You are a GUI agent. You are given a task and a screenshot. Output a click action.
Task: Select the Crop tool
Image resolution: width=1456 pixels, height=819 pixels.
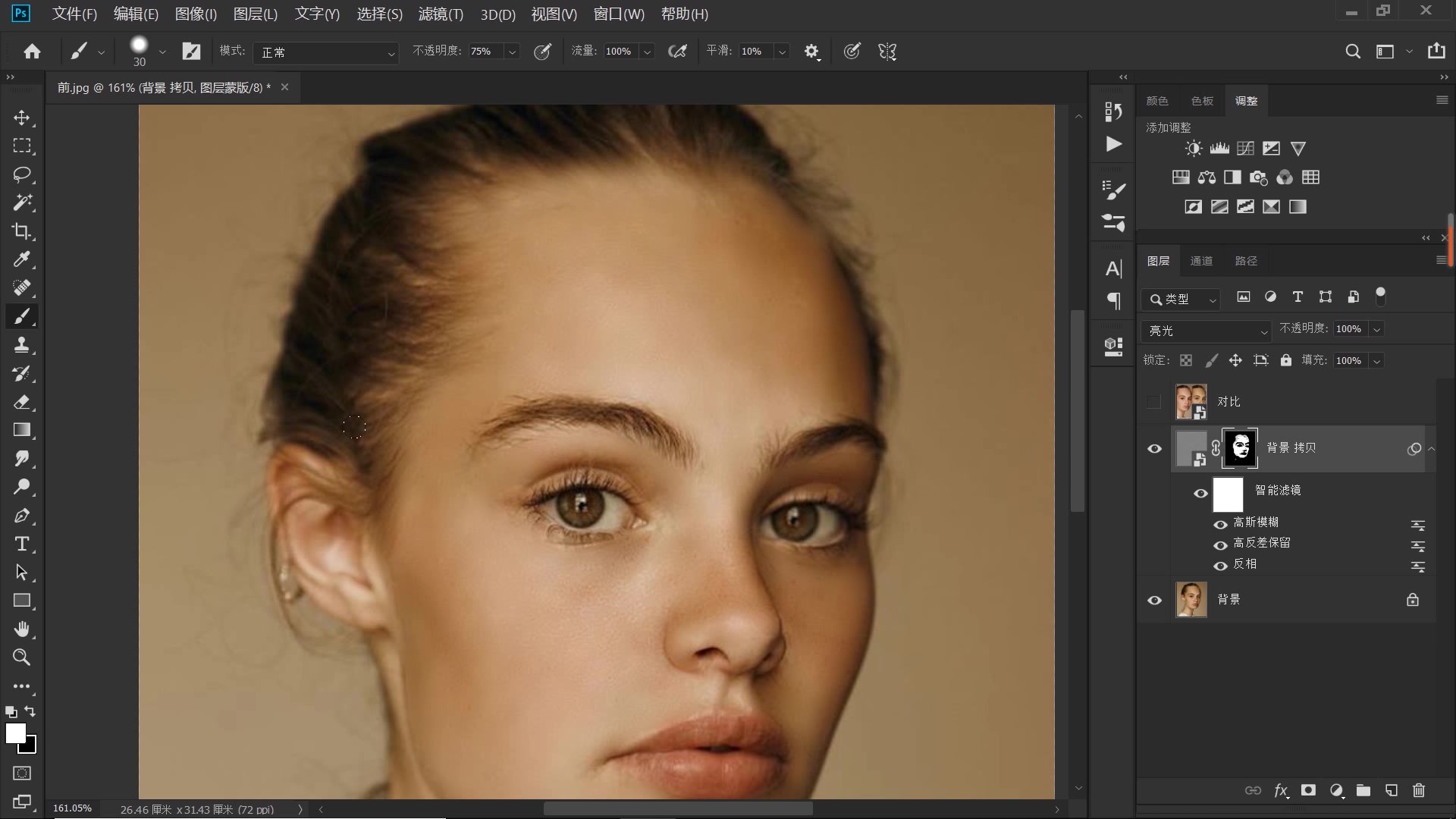coord(21,231)
